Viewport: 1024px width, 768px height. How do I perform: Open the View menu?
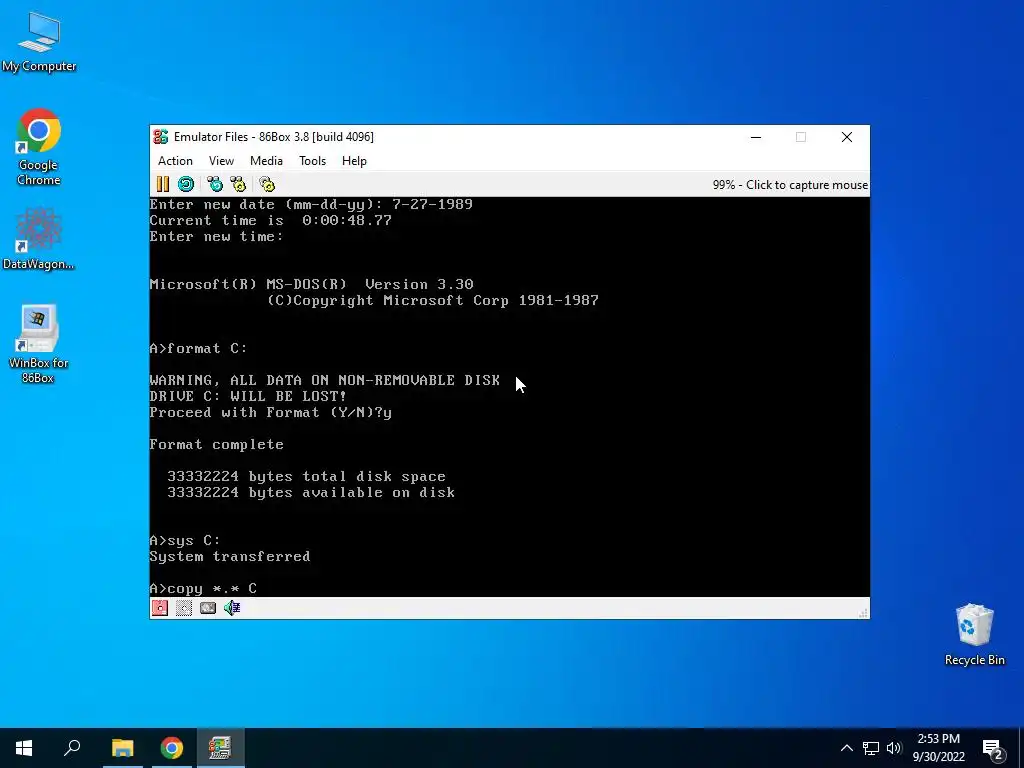(221, 161)
